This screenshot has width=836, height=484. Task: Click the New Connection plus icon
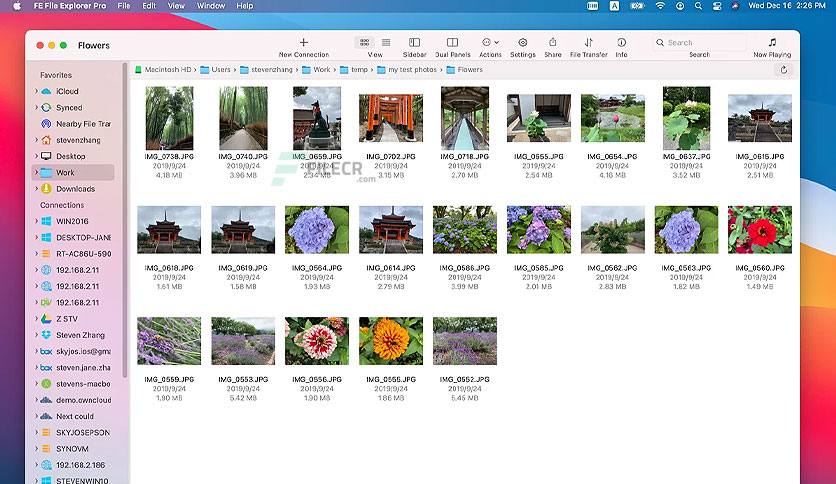303,43
